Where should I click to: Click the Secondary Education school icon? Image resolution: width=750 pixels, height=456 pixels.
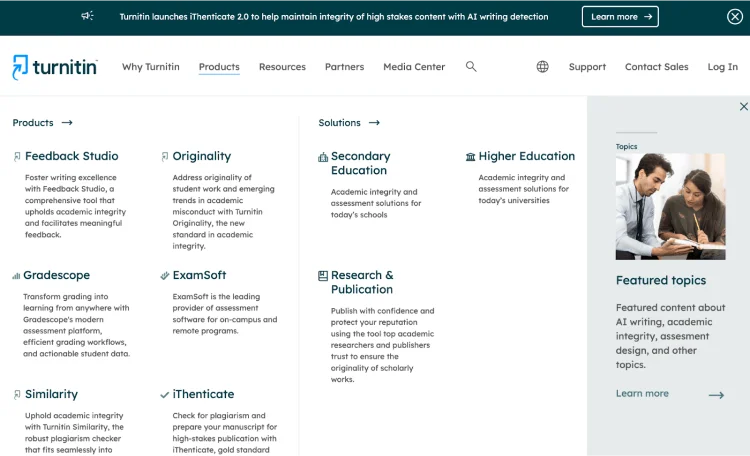pyautogui.click(x=323, y=157)
